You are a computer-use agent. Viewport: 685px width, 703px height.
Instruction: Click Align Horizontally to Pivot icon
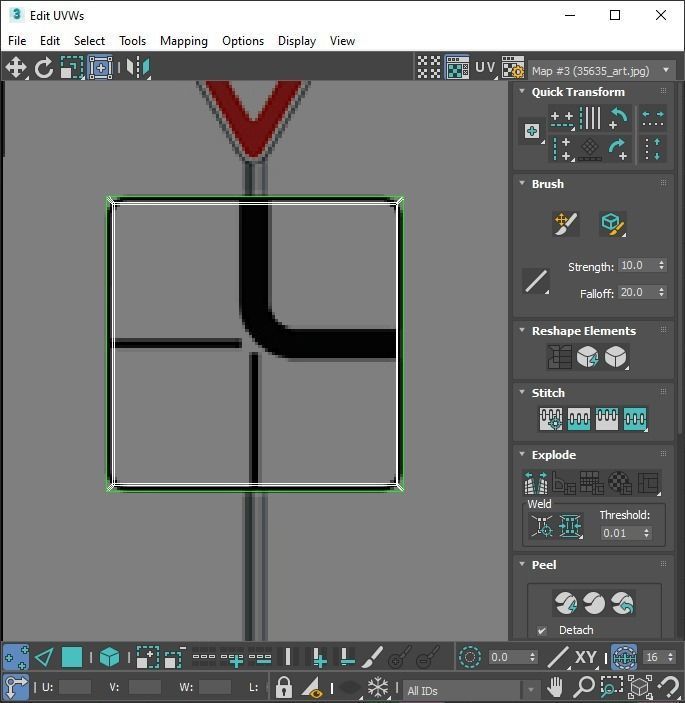click(x=562, y=119)
